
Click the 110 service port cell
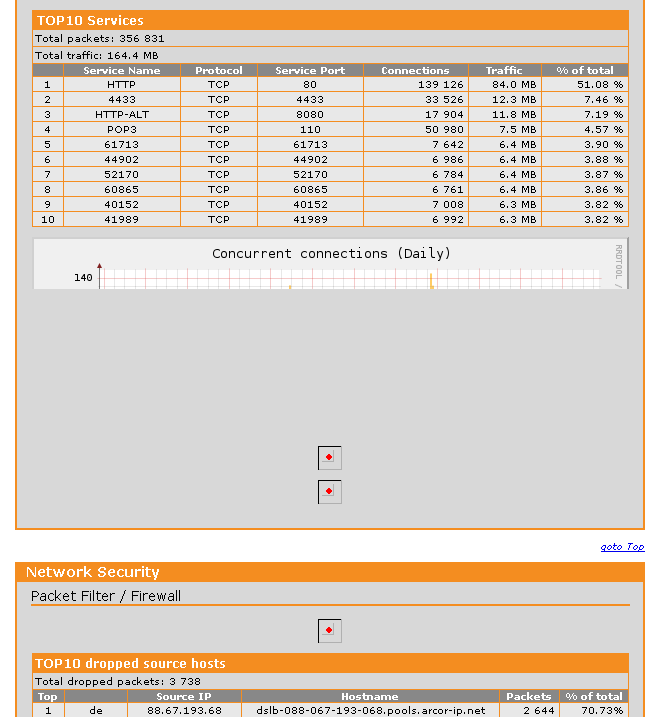(311, 129)
